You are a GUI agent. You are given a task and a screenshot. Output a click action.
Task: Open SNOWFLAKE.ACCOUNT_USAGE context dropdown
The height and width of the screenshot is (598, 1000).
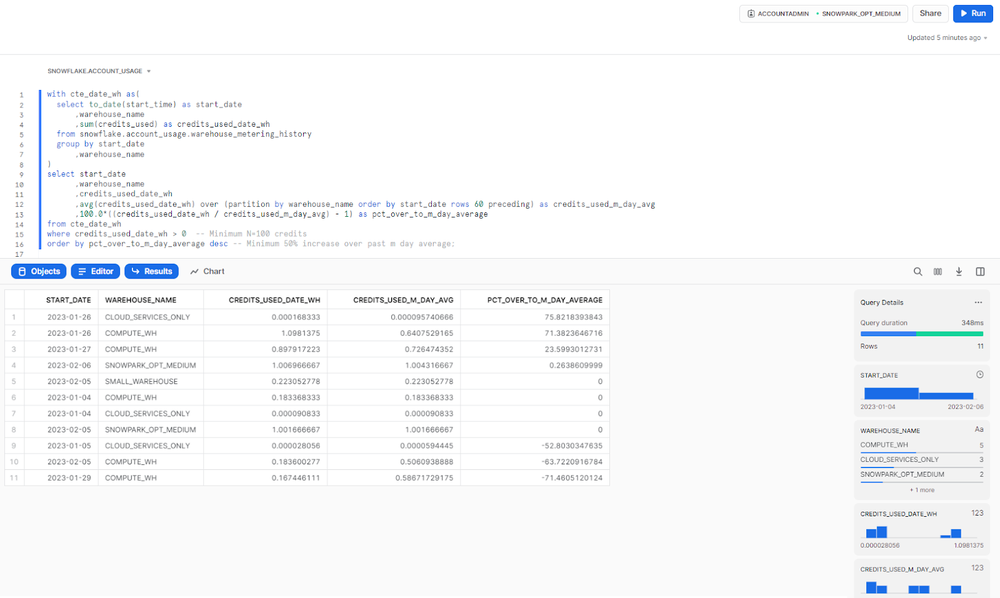99,72
